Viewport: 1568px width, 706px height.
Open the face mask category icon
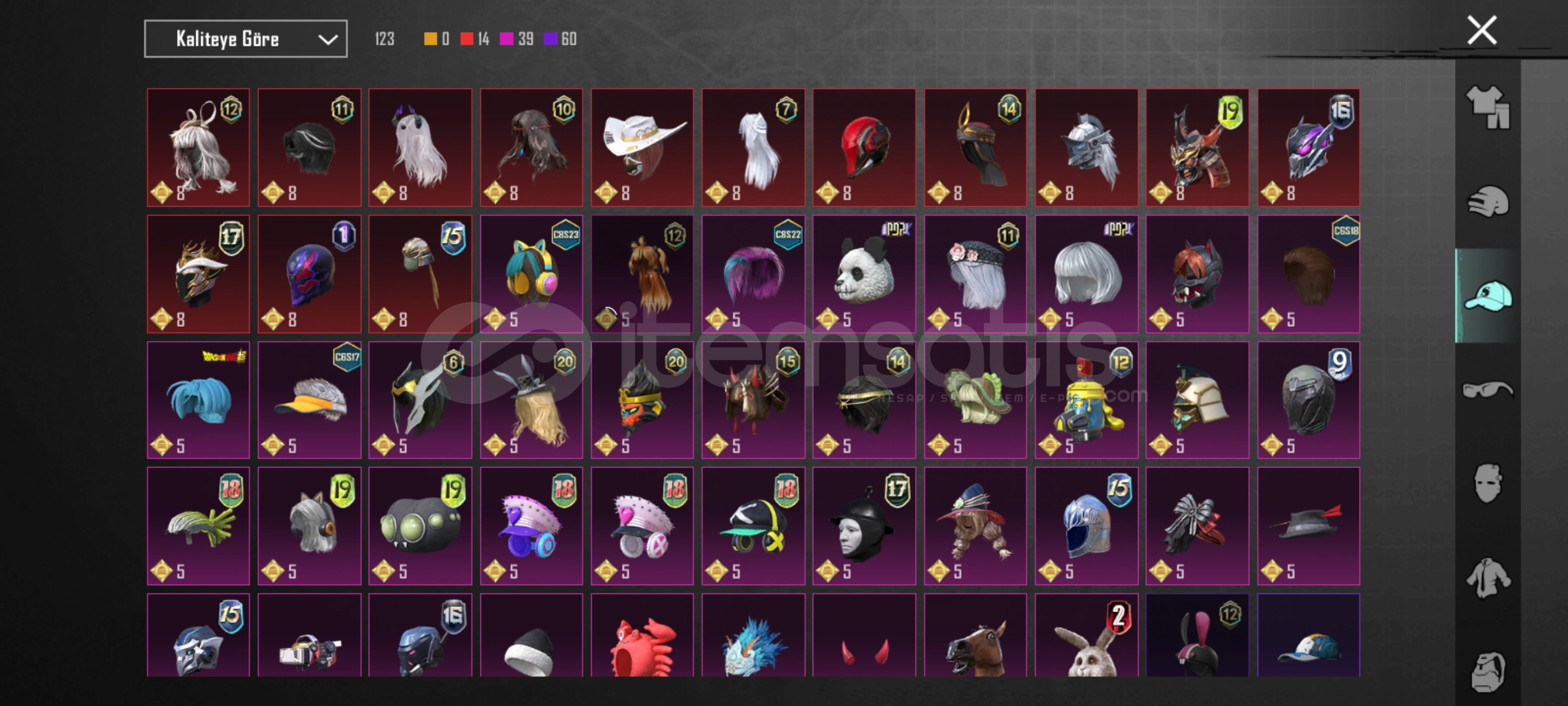1488,484
